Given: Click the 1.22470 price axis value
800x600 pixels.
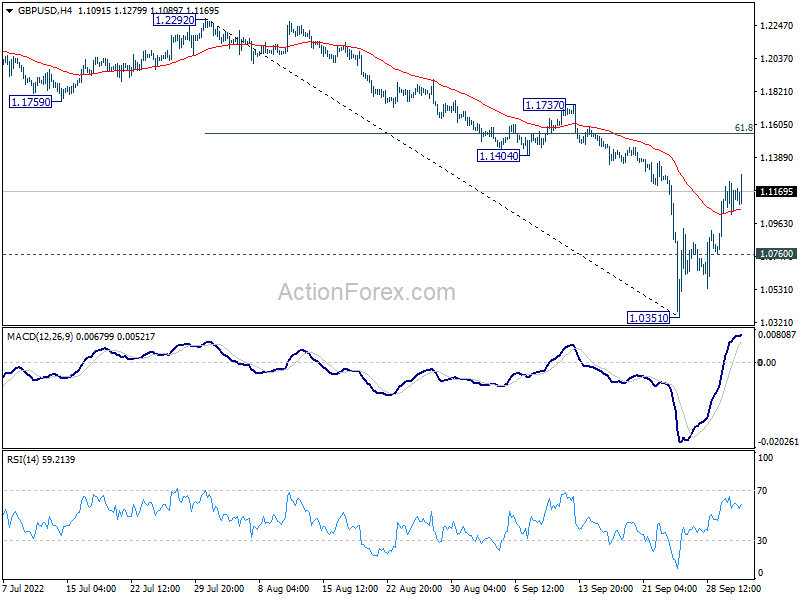Looking at the screenshot, I should click(x=777, y=26).
